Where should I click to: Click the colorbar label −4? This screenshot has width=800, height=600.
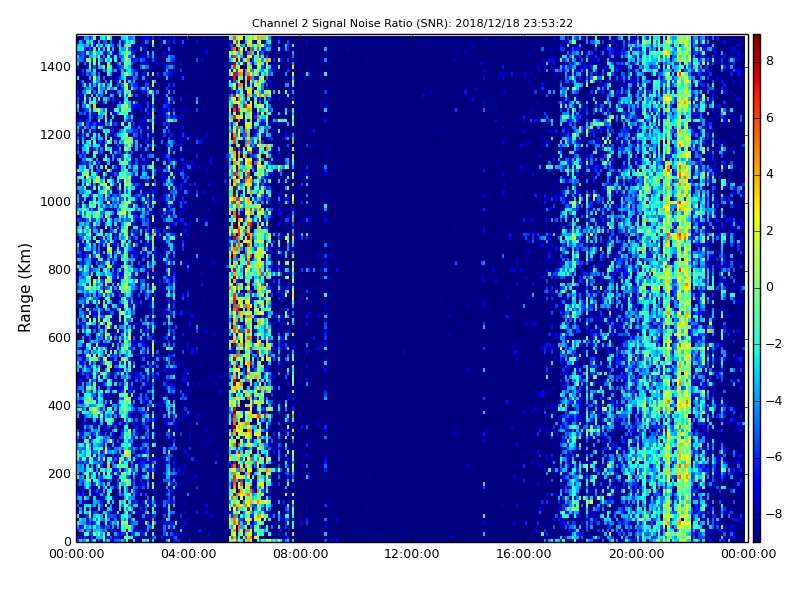pos(774,401)
